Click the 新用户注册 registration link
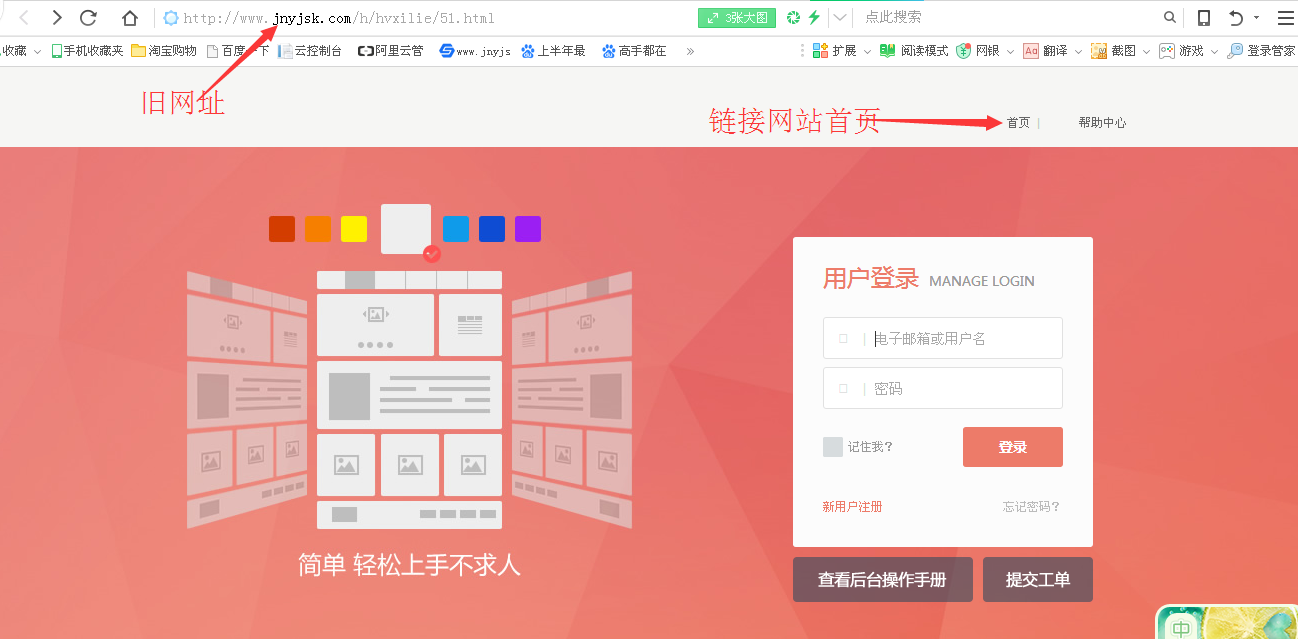The image size is (1298, 639). pyautogui.click(x=851, y=506)
